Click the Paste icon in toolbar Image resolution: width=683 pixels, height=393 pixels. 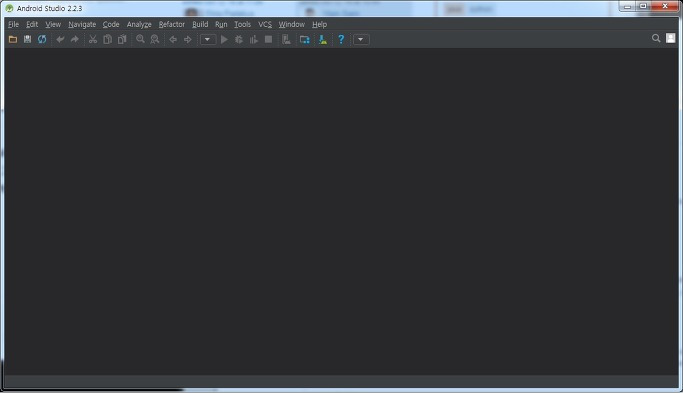tap(122, 40)
